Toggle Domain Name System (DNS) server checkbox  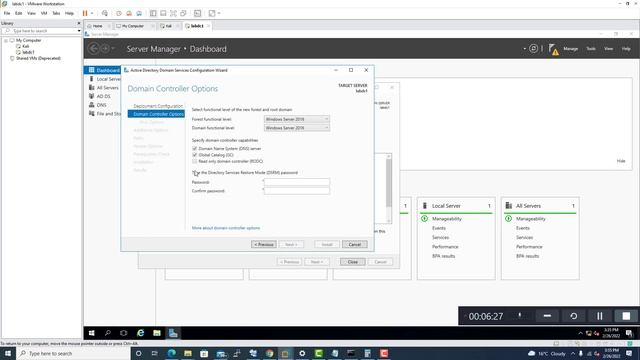coord(195,149)
